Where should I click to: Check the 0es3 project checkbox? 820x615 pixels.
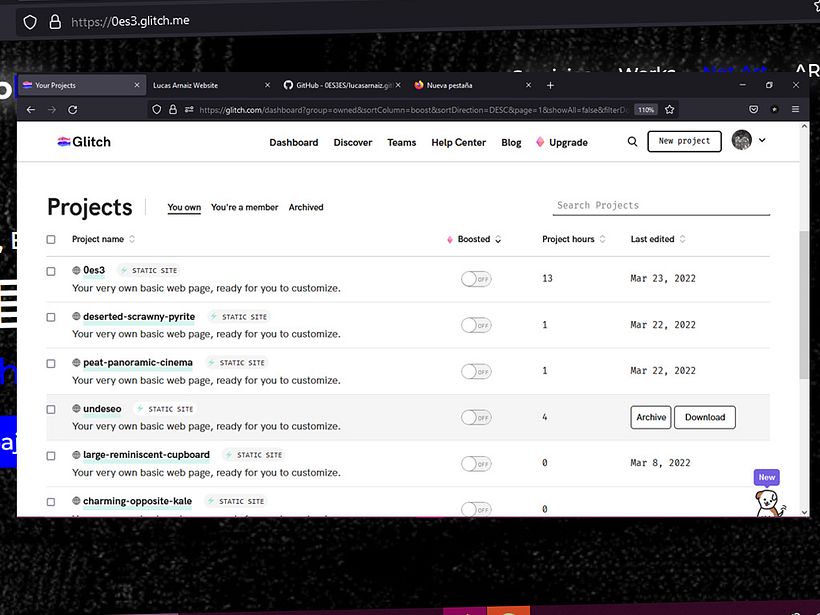tap(51, 271)
